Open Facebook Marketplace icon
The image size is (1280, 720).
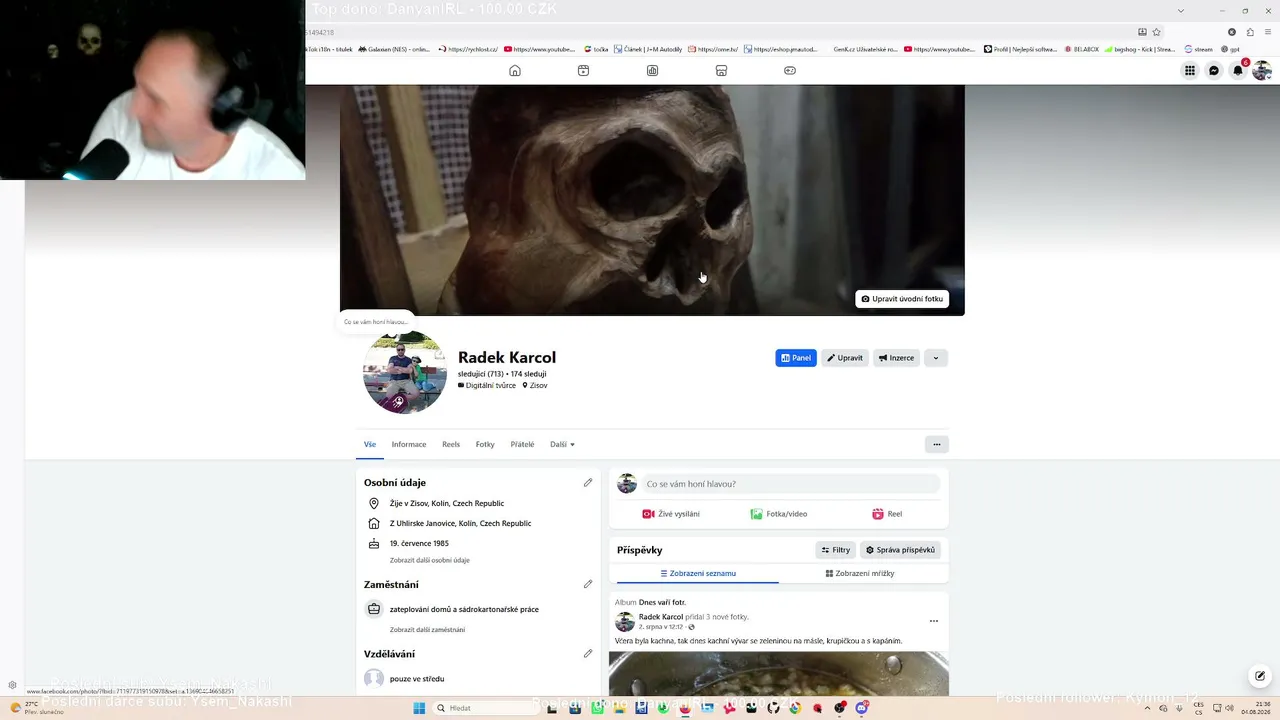pos(721,71)
